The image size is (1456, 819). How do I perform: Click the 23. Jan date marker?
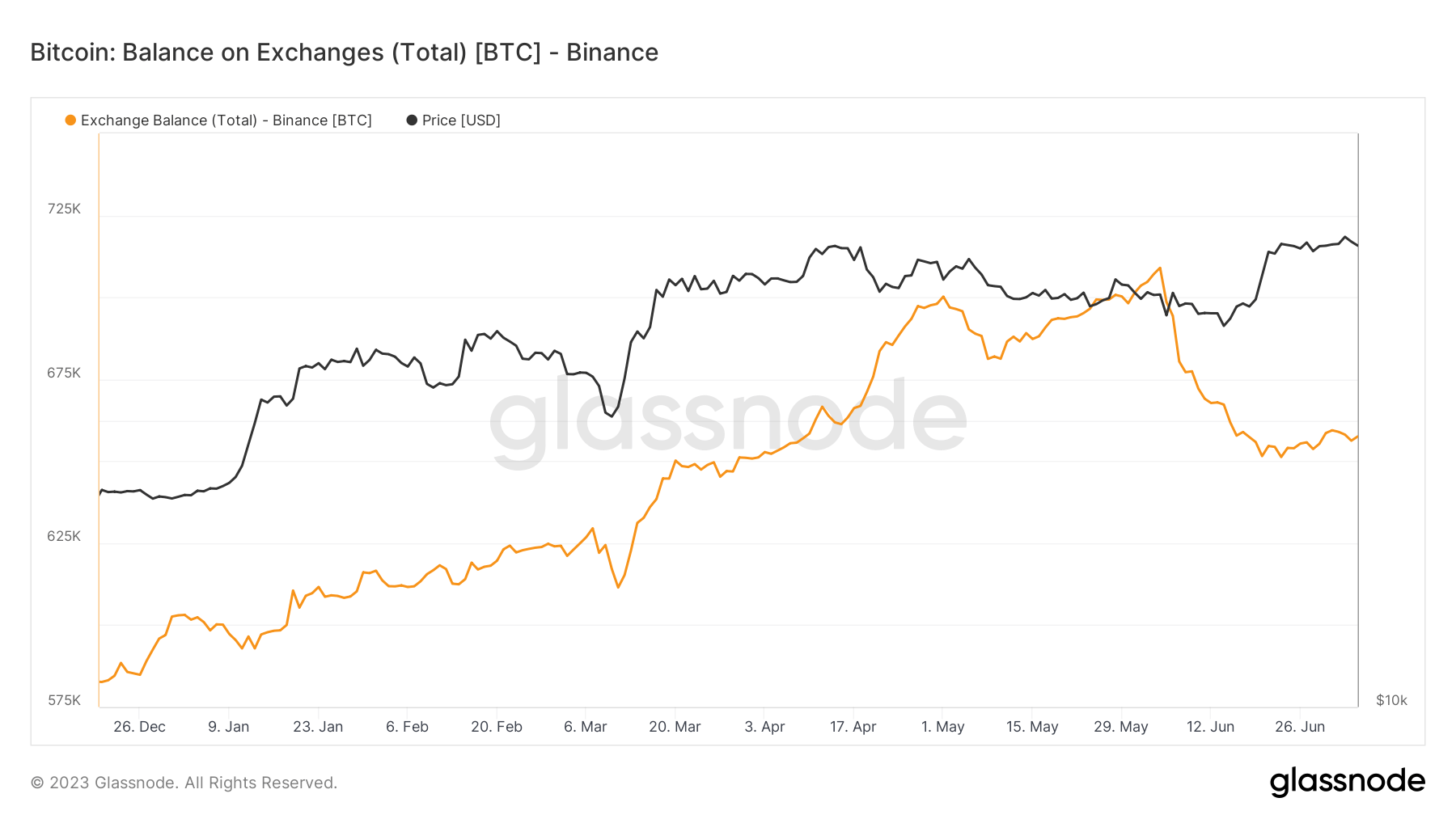click(318, 727)
